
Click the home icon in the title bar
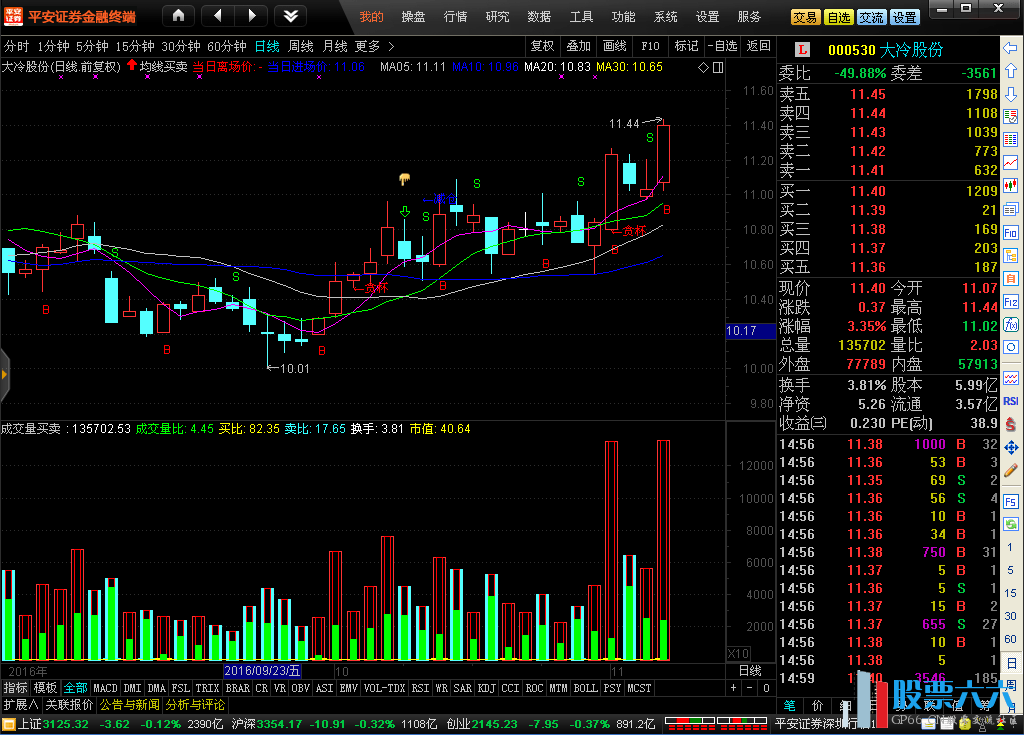[x=178, y=16]
